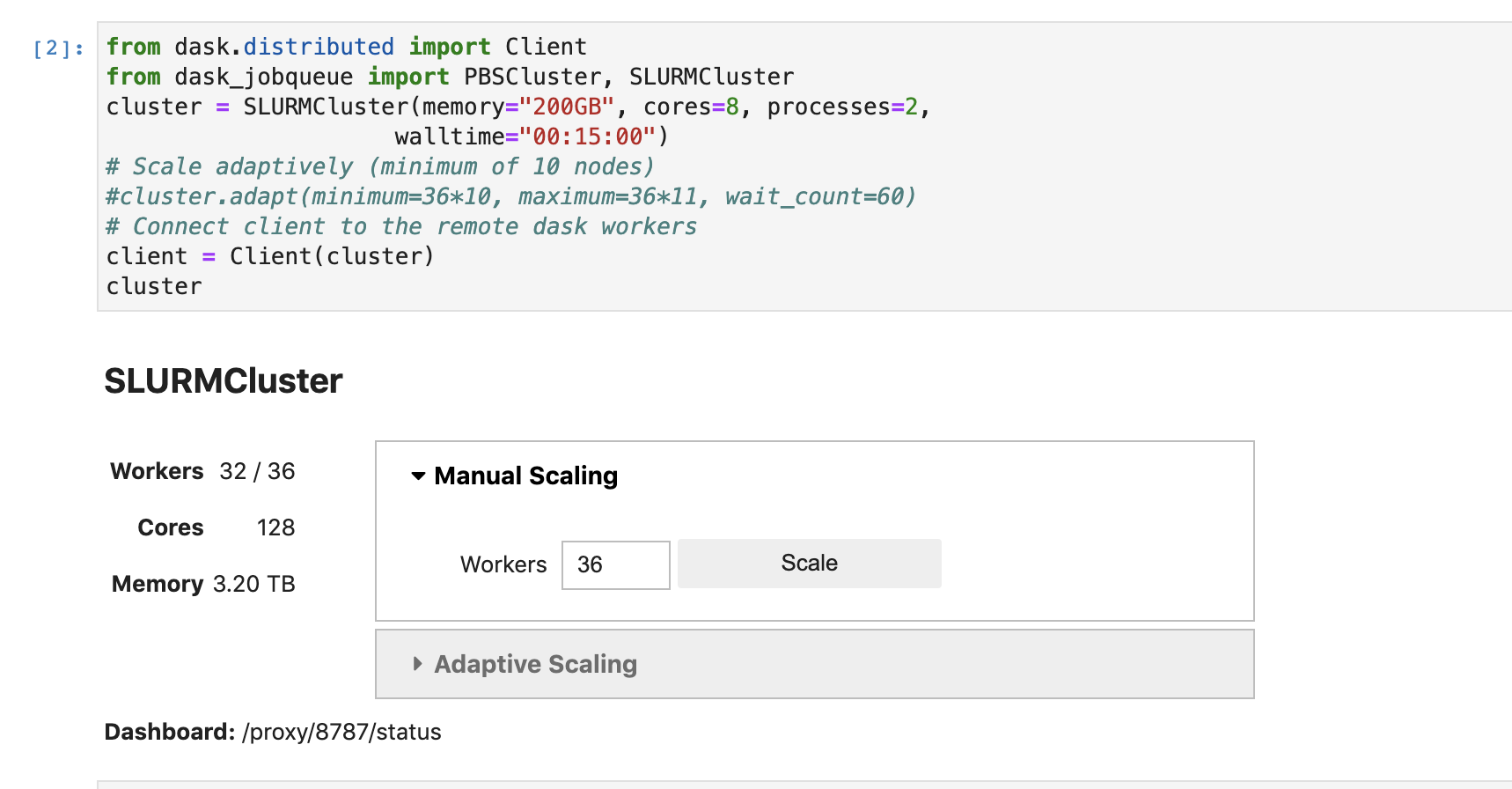Collapse the Manual Scaling section arrow
This screenshot has height=789, width=1512.
[418, 476]
